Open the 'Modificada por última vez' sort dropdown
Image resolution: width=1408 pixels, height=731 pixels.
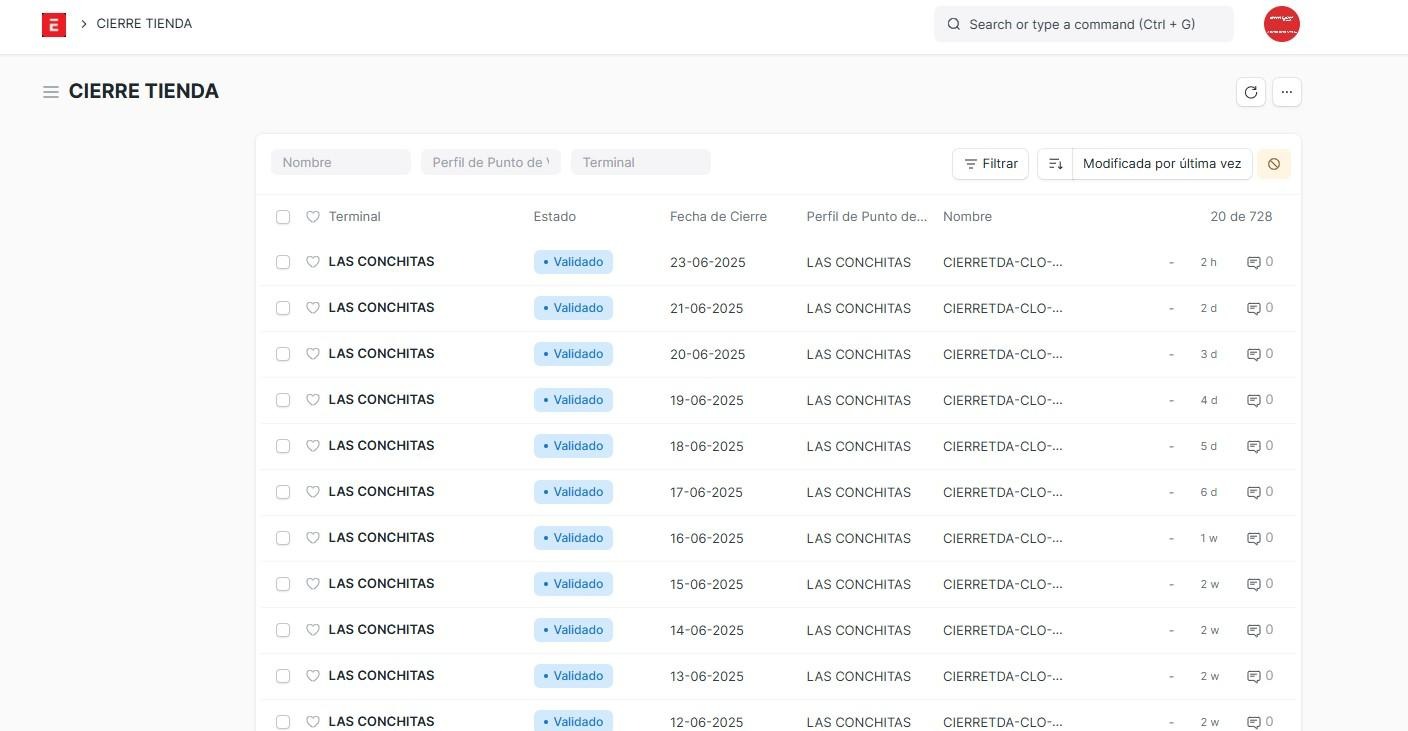(1161, 164)
